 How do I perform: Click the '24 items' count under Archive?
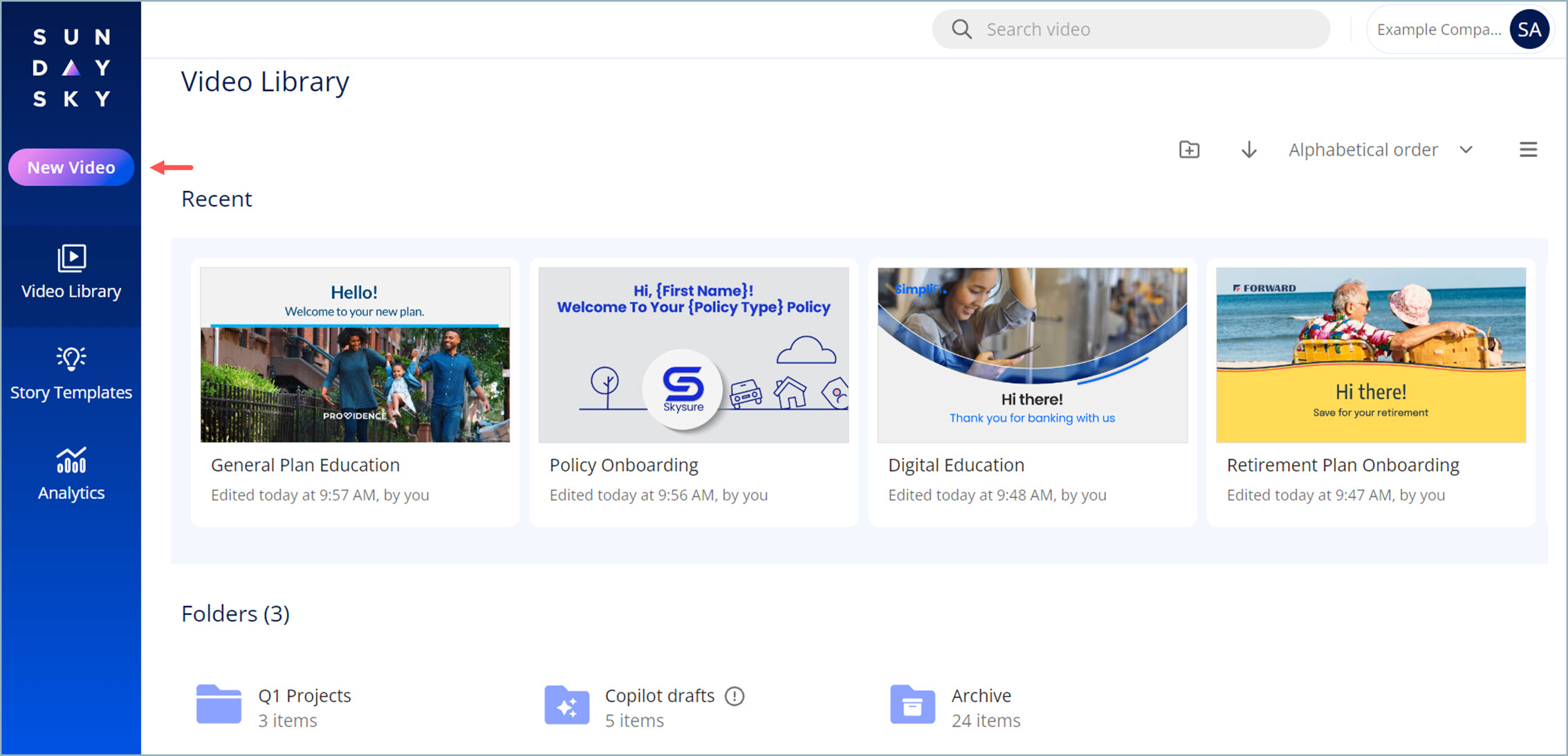(986, 721)
